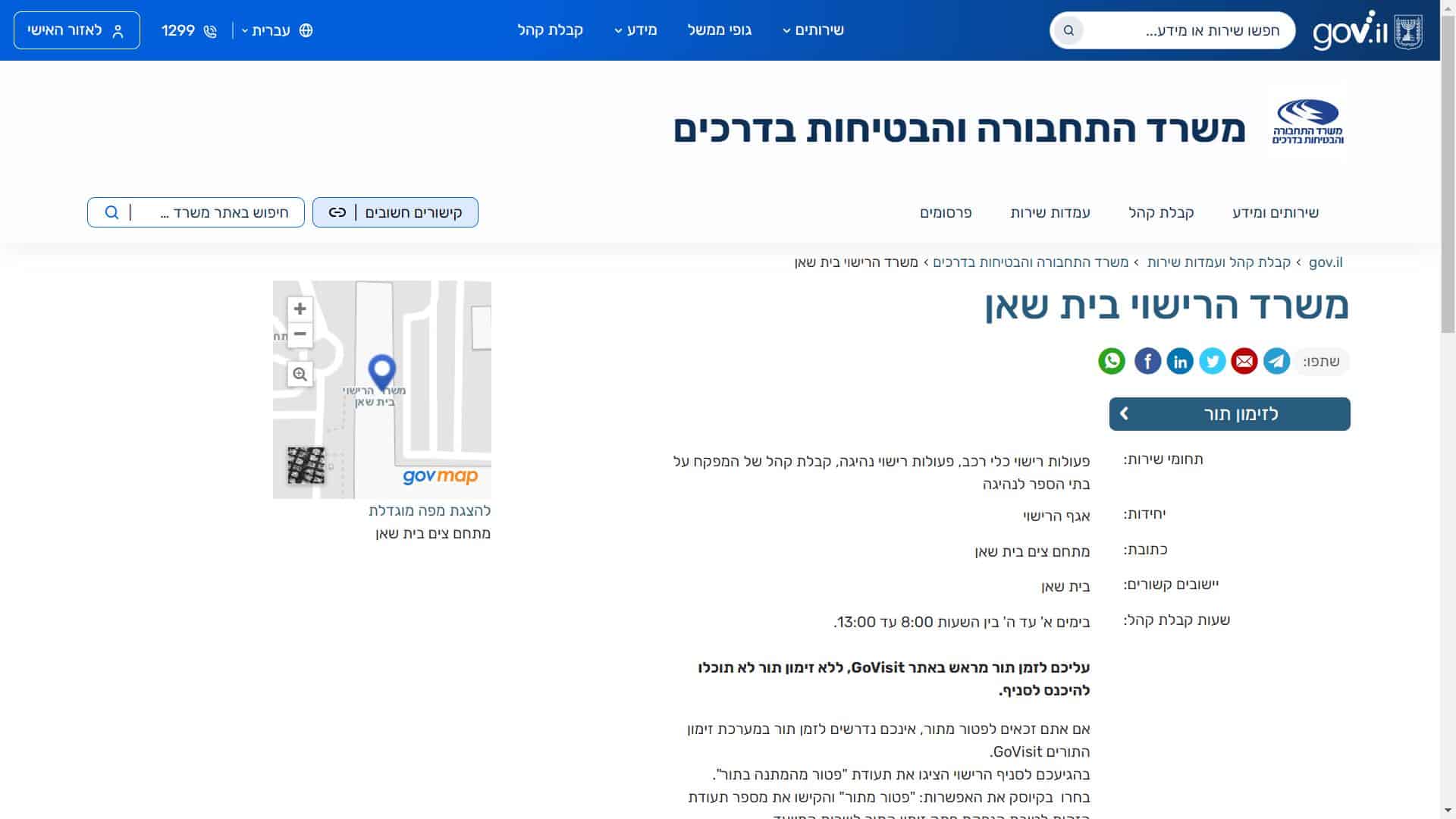This screenshot has width=1456, height=819.
Task: Share page via WhatsApp icon
Action: (x=1112, y=361)
